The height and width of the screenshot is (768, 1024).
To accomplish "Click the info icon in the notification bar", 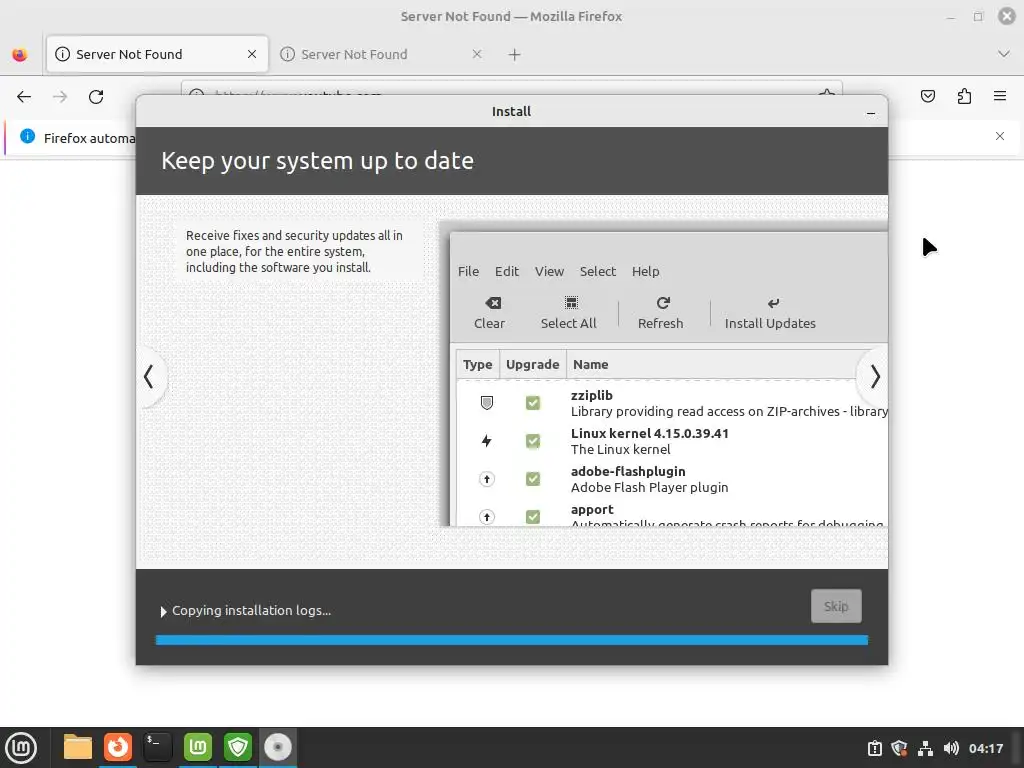I will (27, 136).
